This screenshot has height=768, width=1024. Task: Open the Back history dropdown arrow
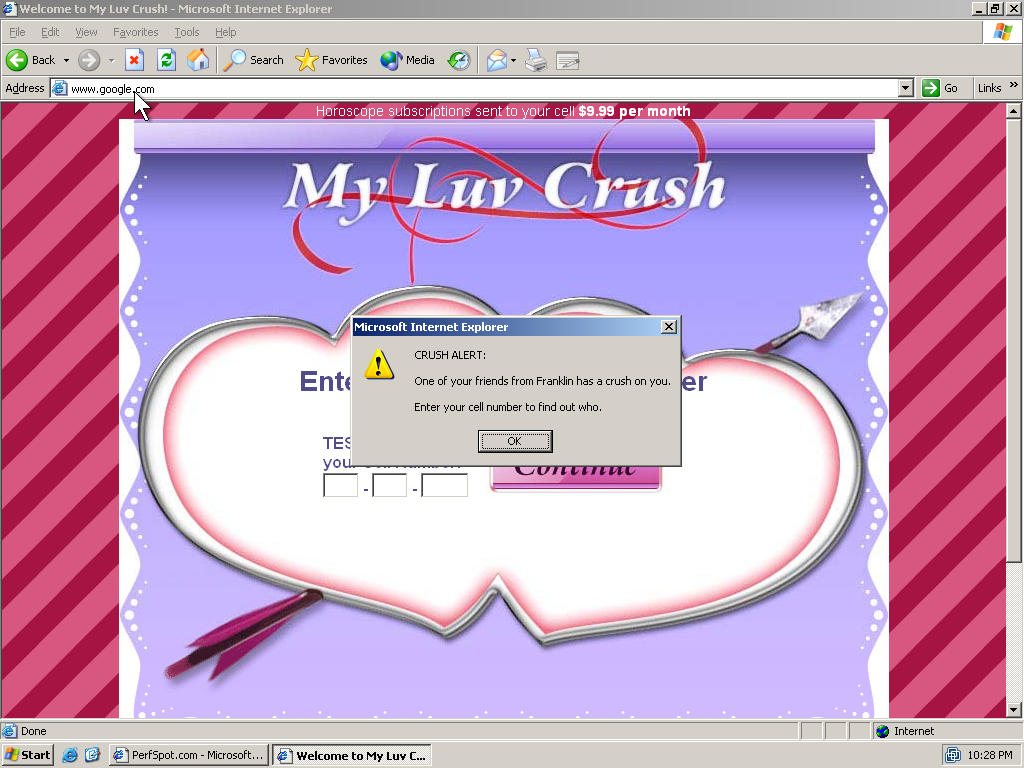tap(66, 60)
